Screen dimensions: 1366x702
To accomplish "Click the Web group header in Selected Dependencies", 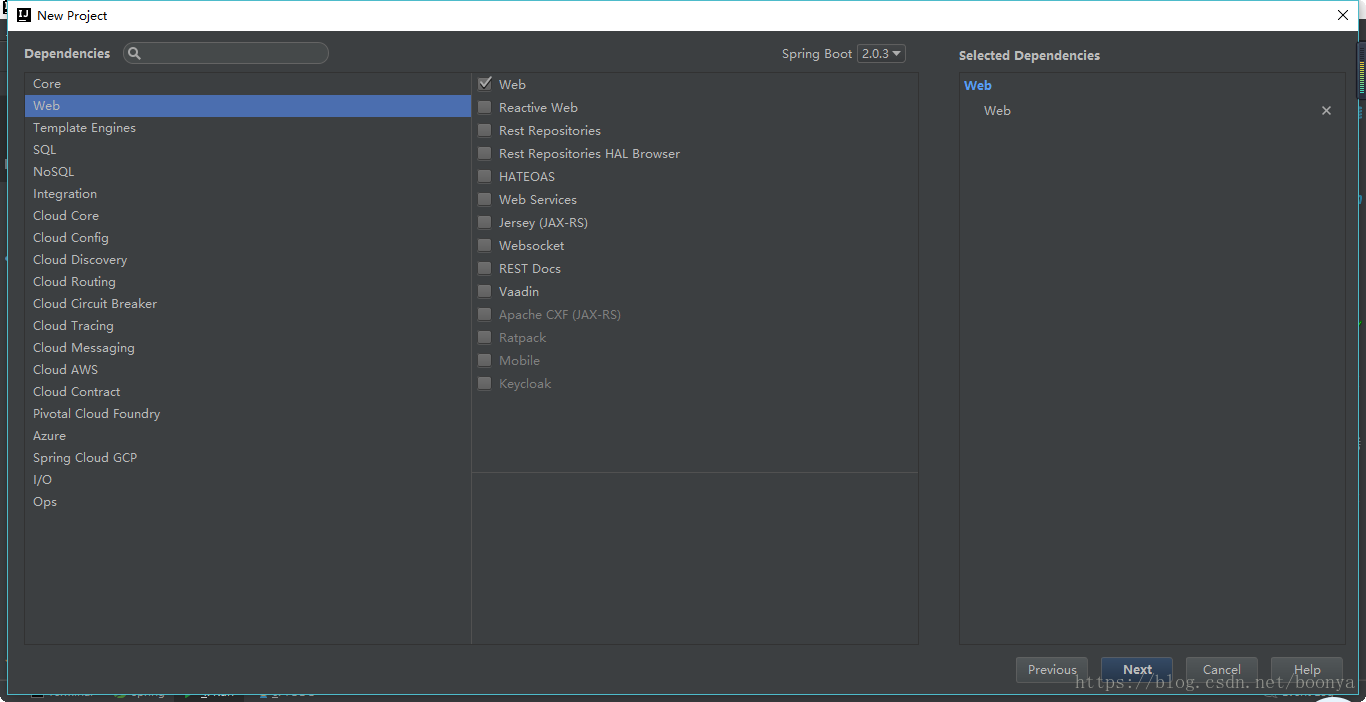I will pos(978,86).
